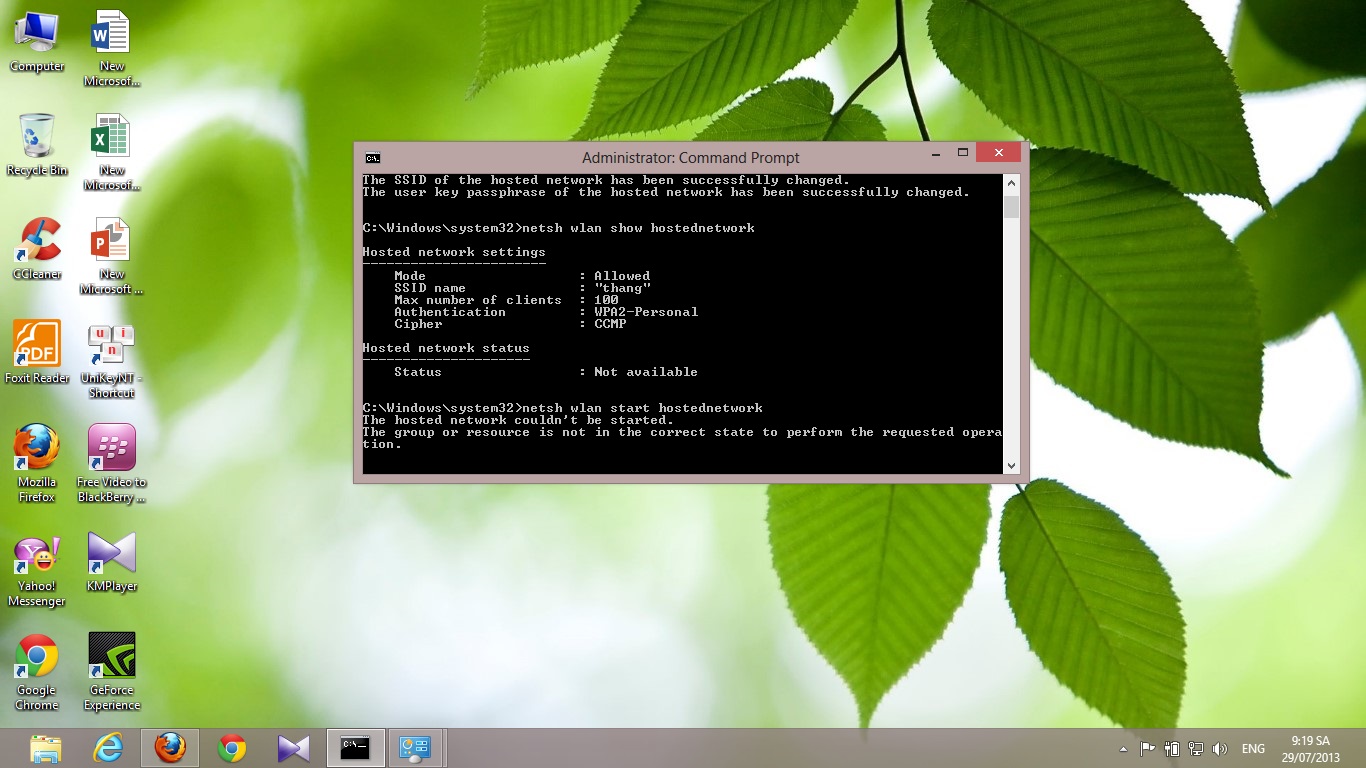Select the Google Chrome desktop shortcut

37,671
